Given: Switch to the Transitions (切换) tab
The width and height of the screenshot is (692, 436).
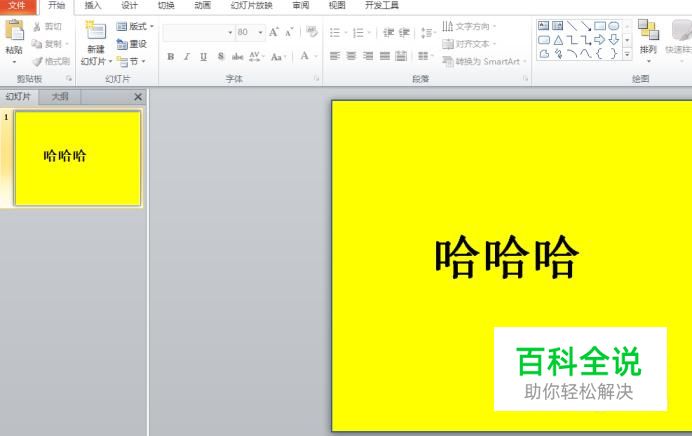Looking at the screenshot, I should (166, 5).
